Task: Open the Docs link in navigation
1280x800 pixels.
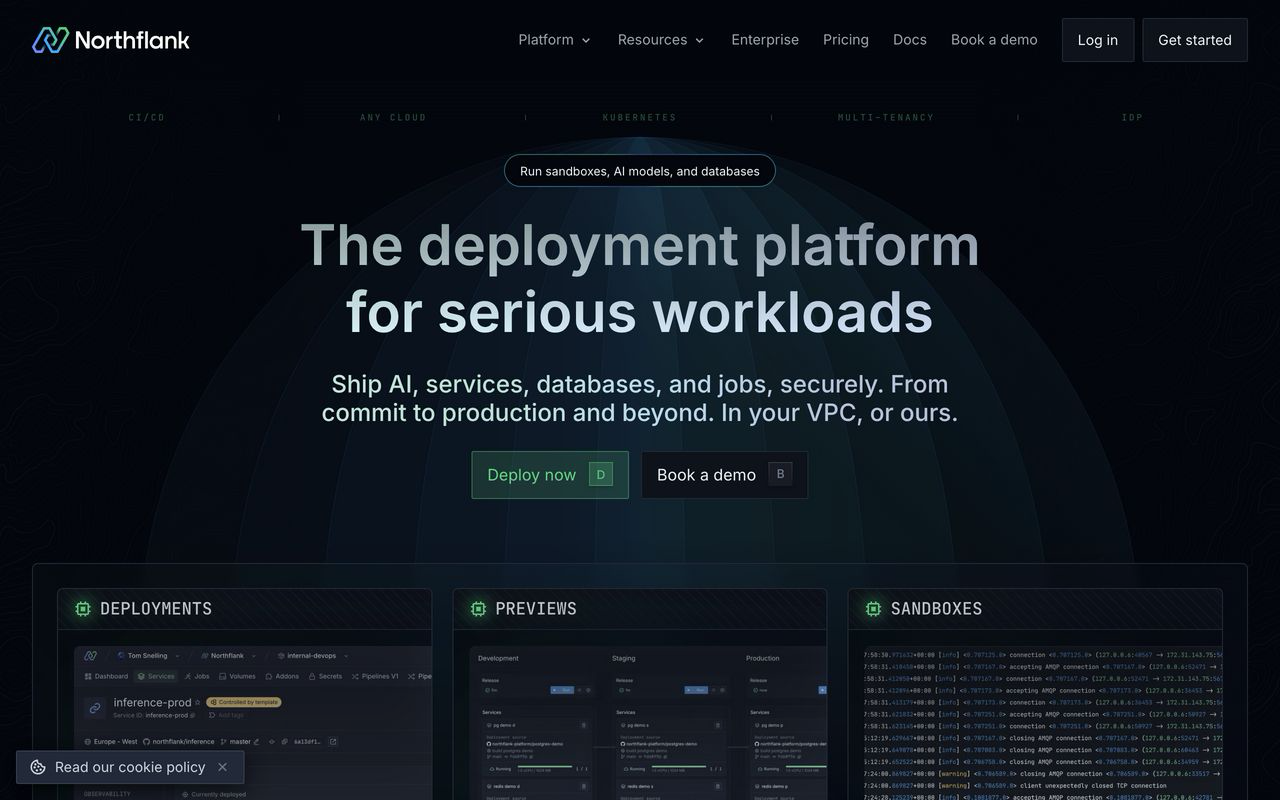Action: point(910,40)
